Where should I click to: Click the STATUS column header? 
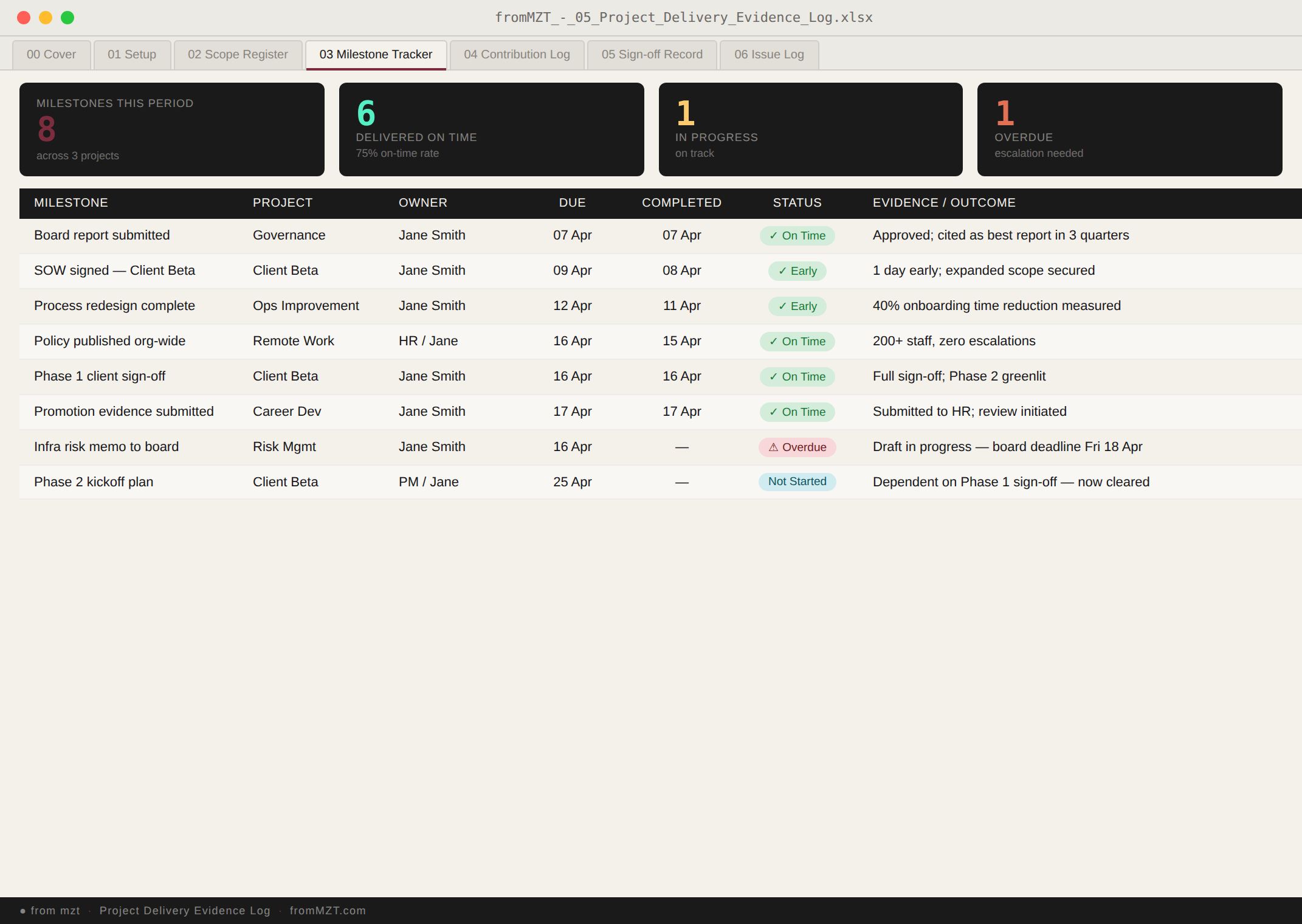(x=797, y=203)
